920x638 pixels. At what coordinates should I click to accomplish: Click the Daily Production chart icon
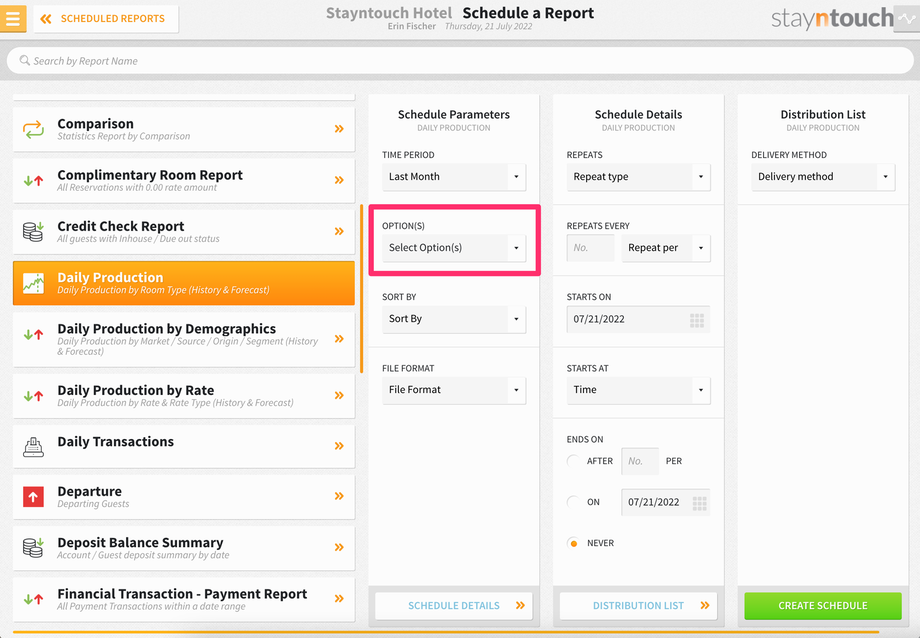coord(33,283)
